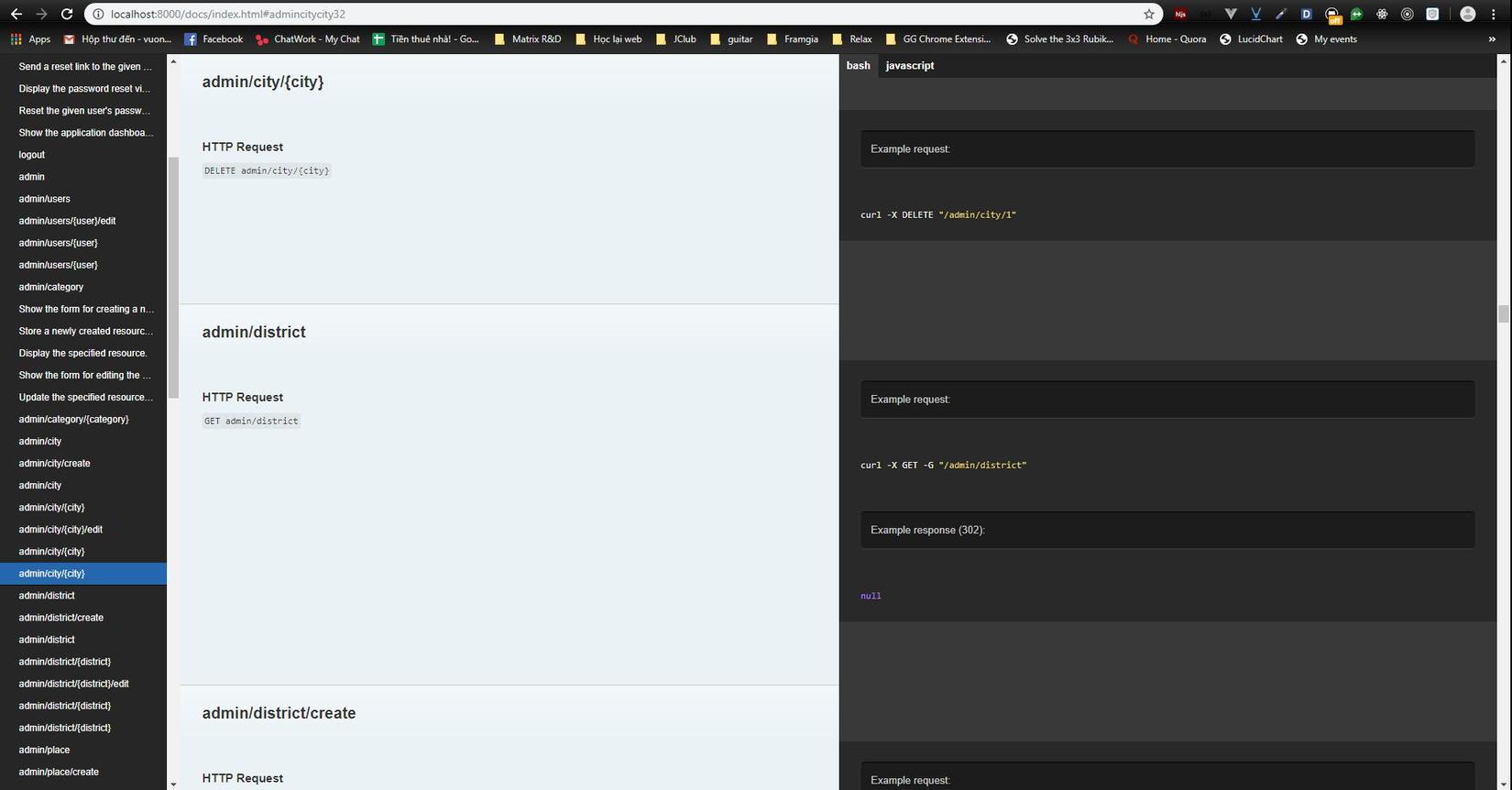This screenshot has width=1512, height=790.
Task: Switch to the bash code tab
Action: point(859,66)
